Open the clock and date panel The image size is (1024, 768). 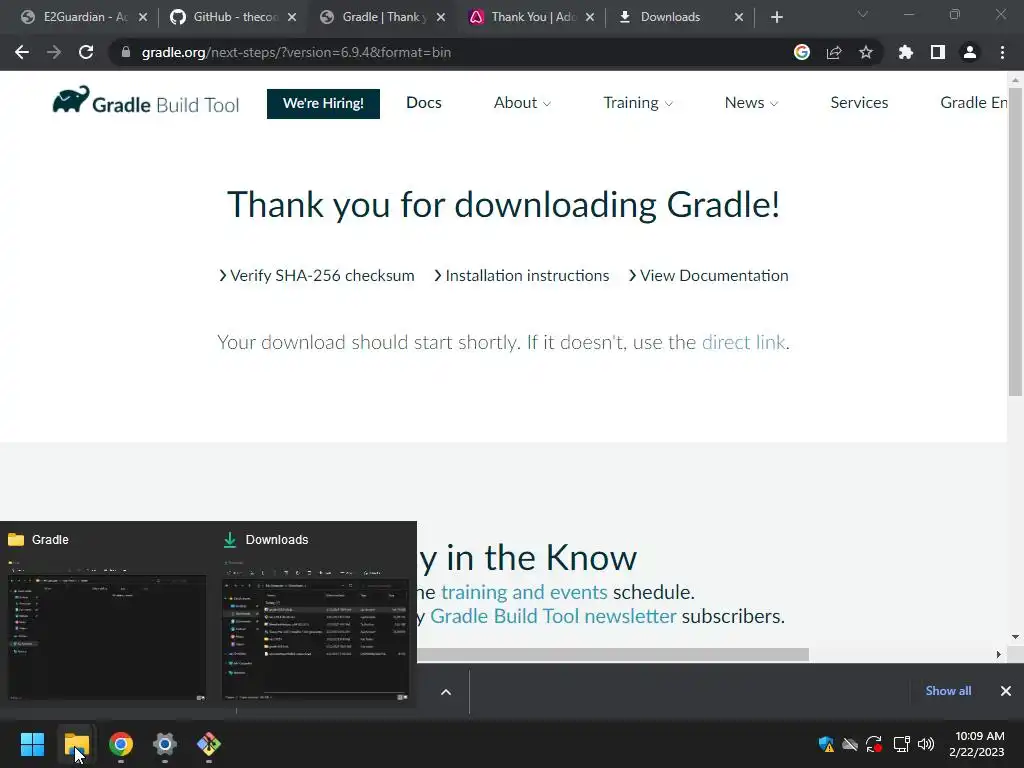tap(977, 744)
